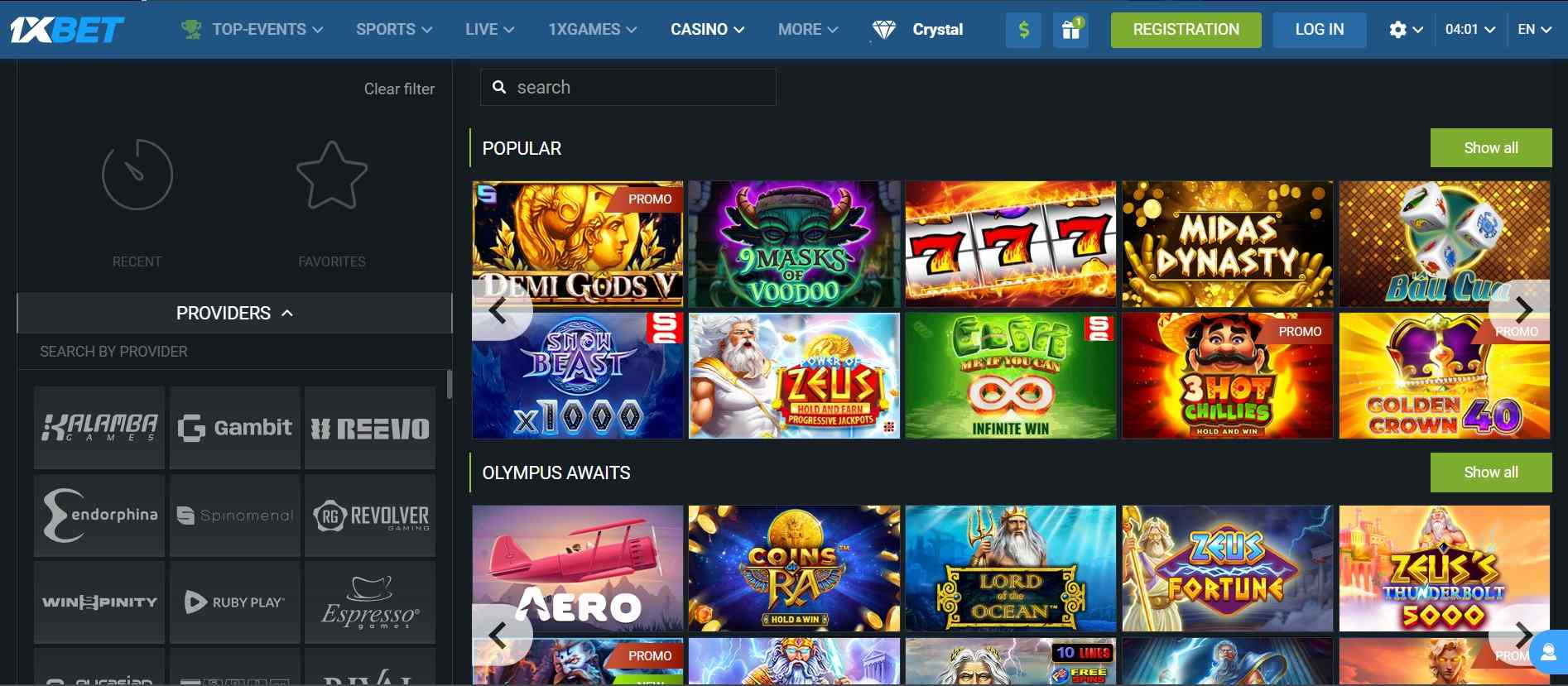Click Clear filter link
Image resolution: width=1568 pixels, height=686 pixels.
coord(399,89)
